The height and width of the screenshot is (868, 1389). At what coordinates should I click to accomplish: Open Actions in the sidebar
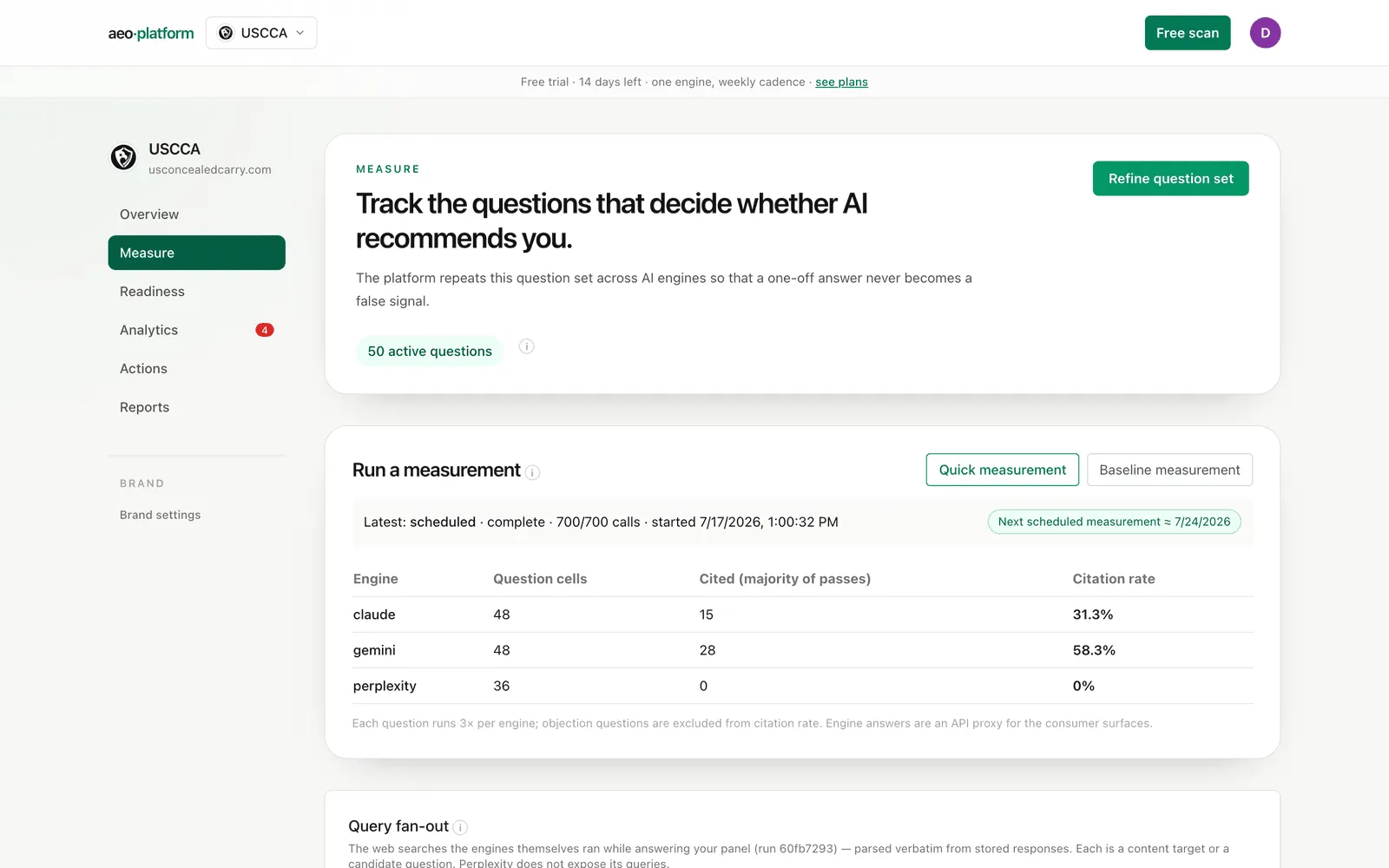click(x=196, y=369)
